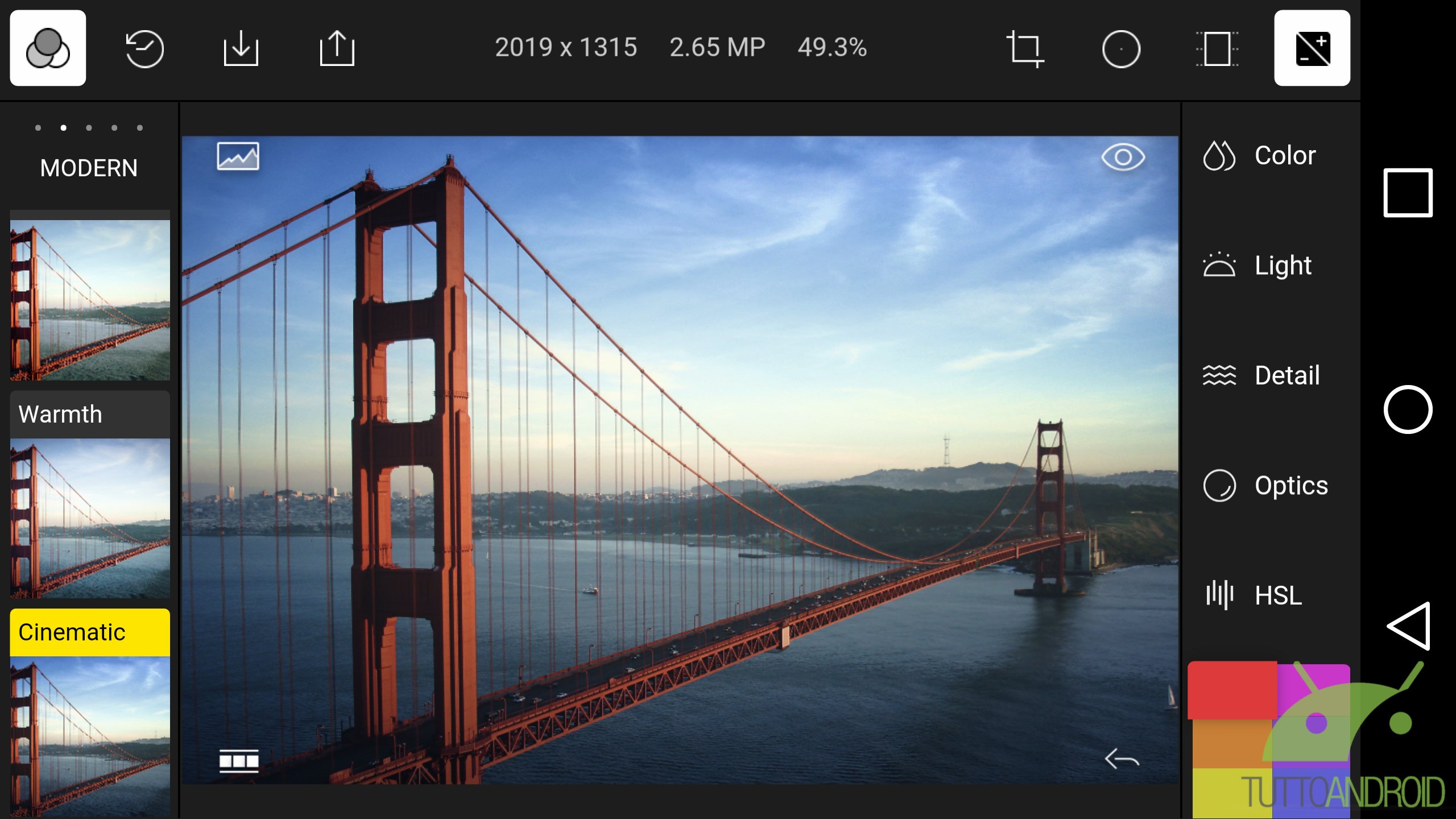1456x819 pixels.
Task: Show the histogram overlay icon
Action: click(x=238, y=156)
